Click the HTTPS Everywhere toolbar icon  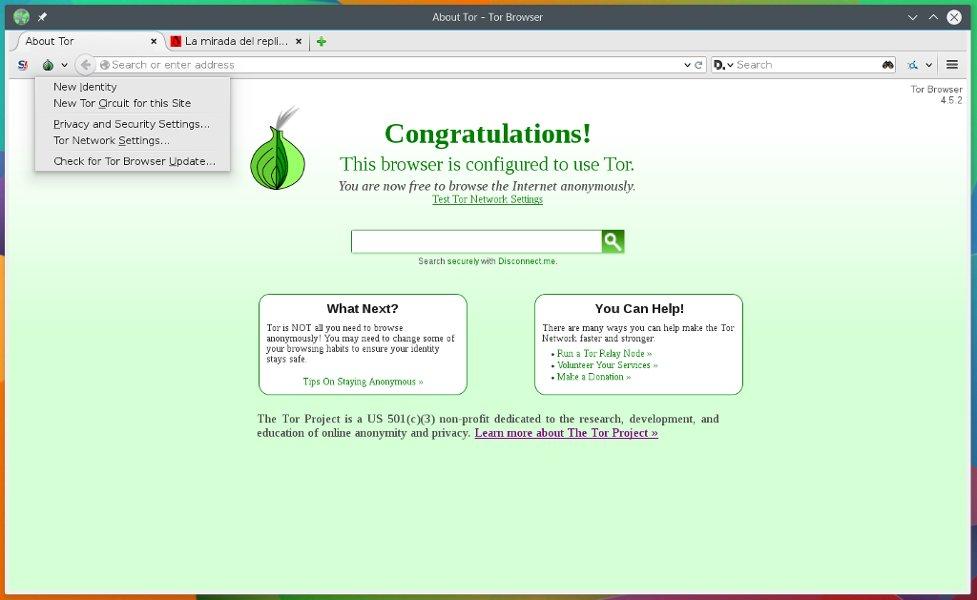click(913, 65)
